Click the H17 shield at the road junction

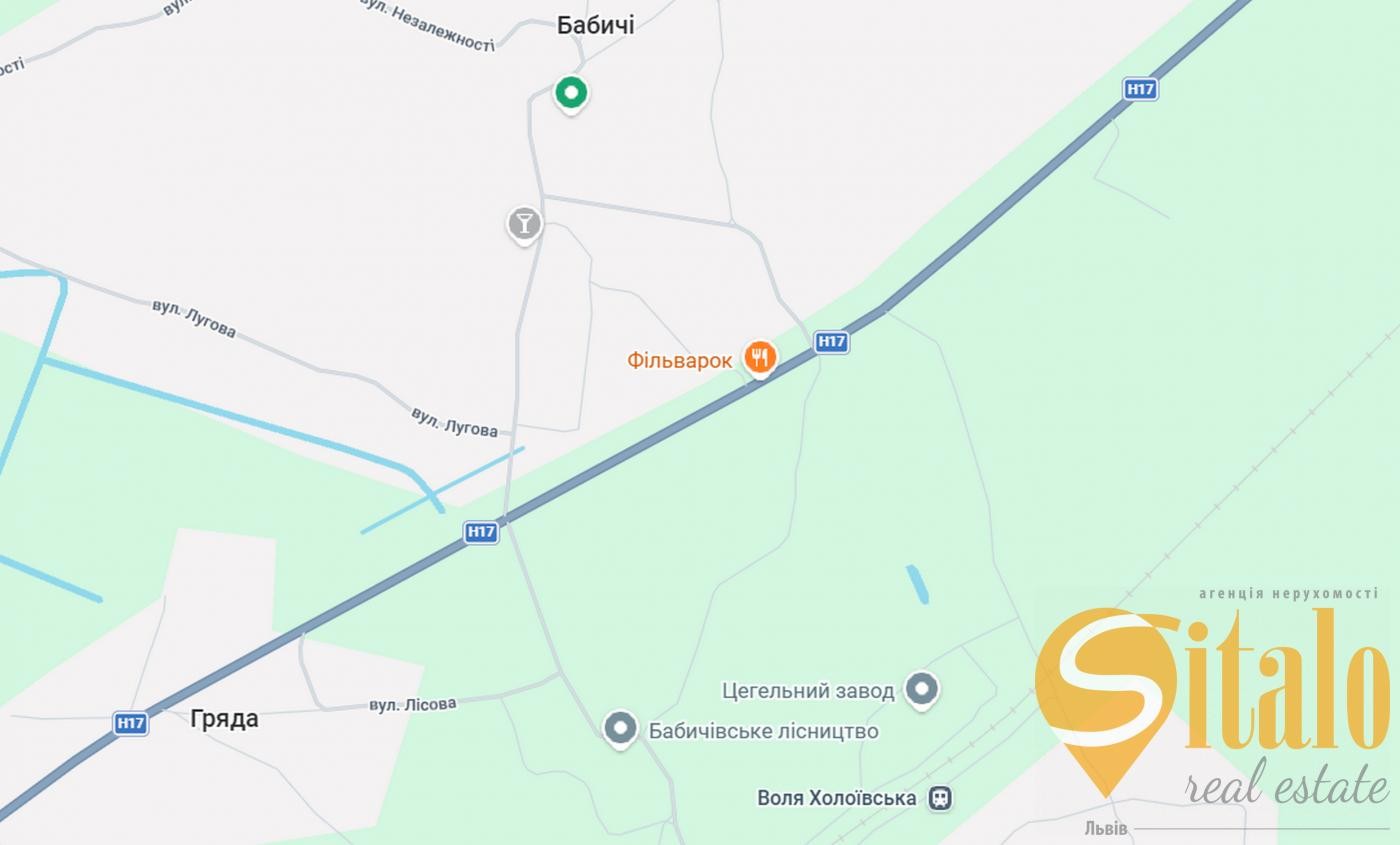click(481, 532)
